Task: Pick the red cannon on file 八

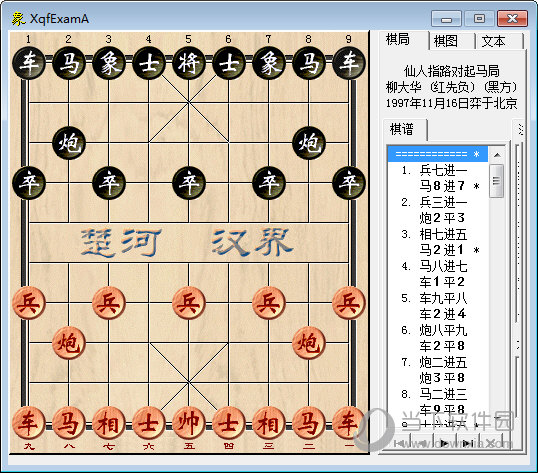Action: click(x=69, y=343)
